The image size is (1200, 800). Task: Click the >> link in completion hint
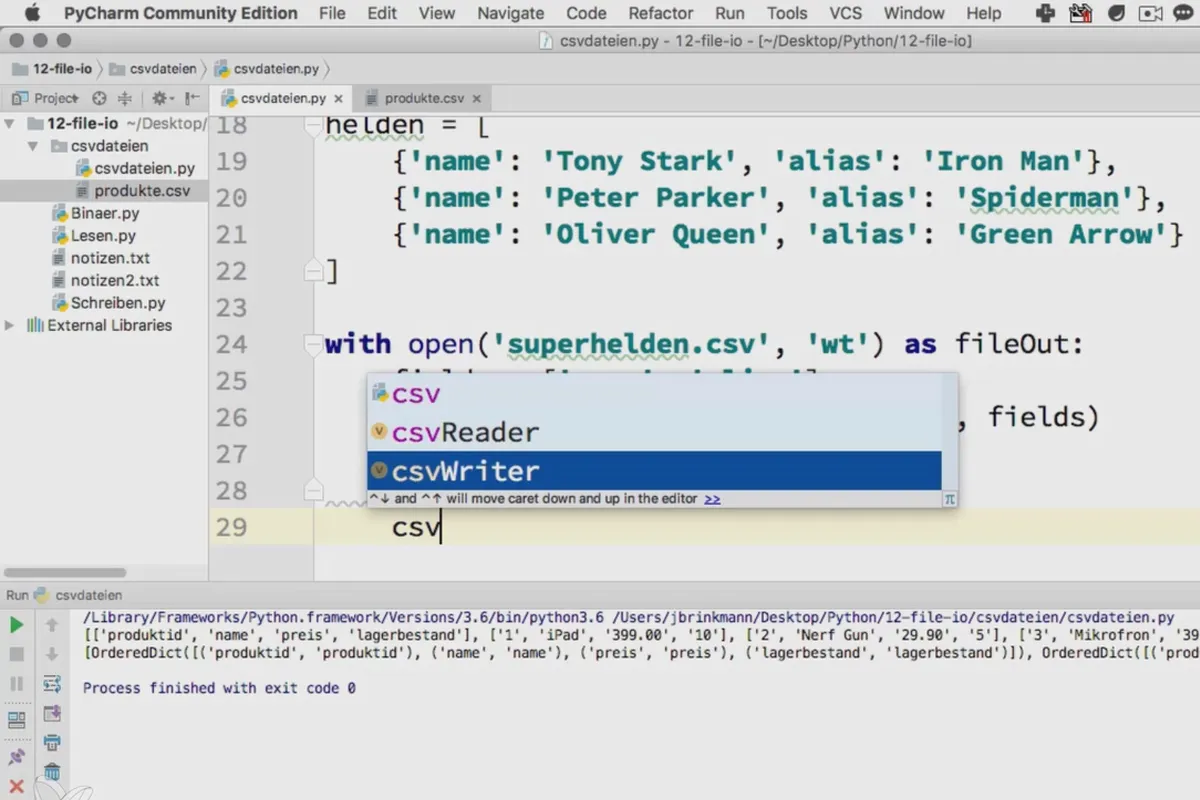coord(712,498)
